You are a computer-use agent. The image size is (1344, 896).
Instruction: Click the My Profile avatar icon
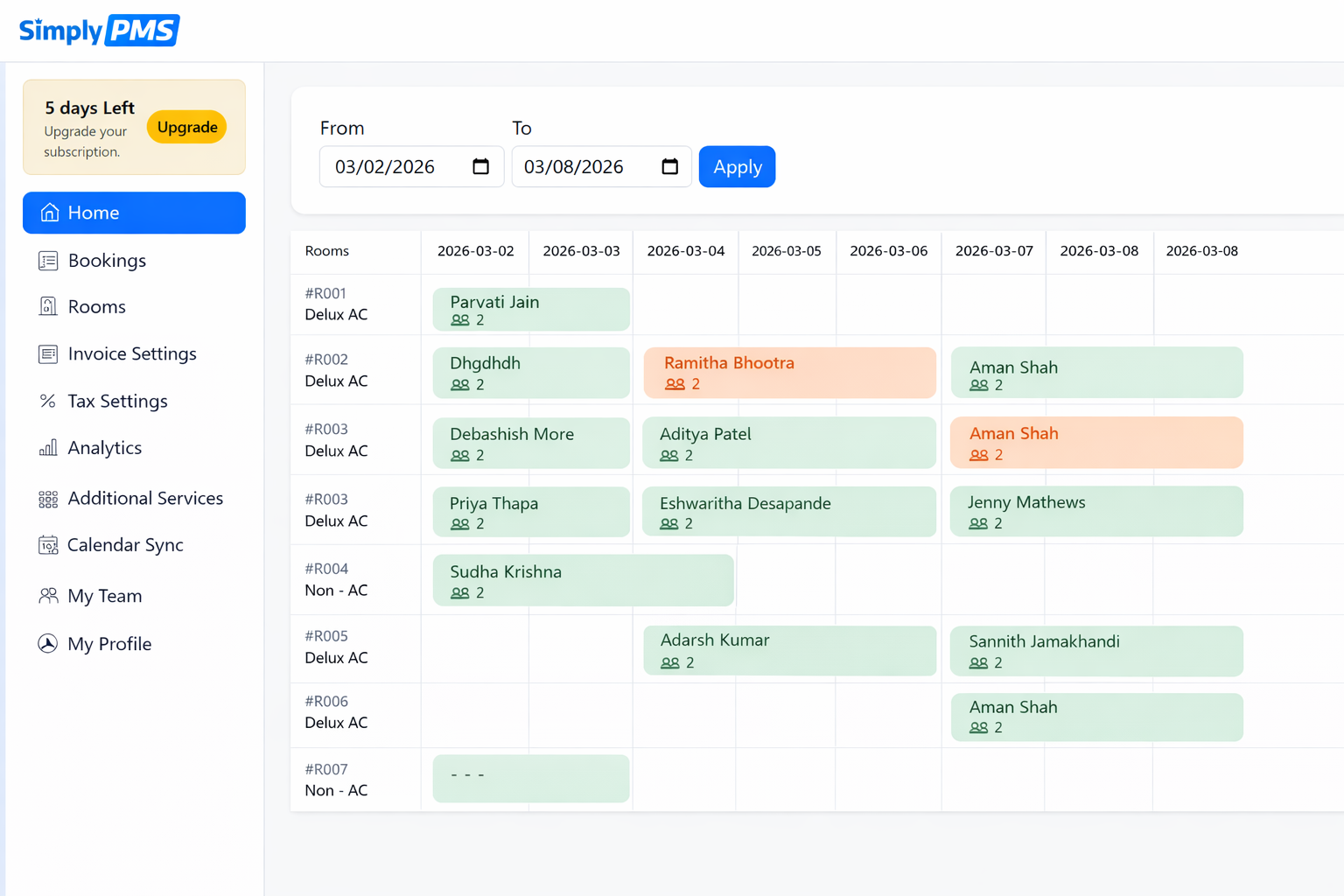(x=49, y=643)
